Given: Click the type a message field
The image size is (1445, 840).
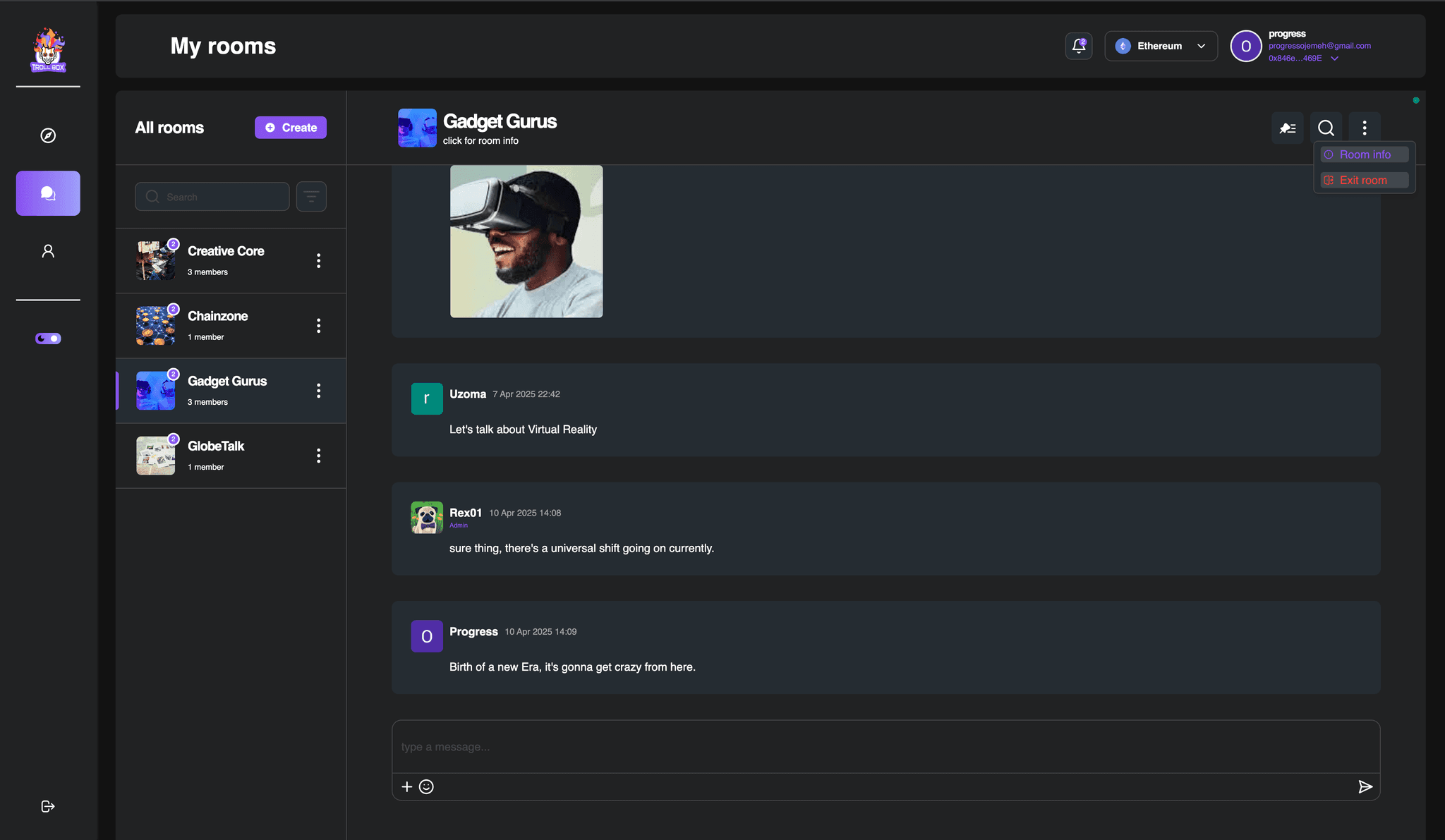Looking at the screenshot, I should click(885, 747).
